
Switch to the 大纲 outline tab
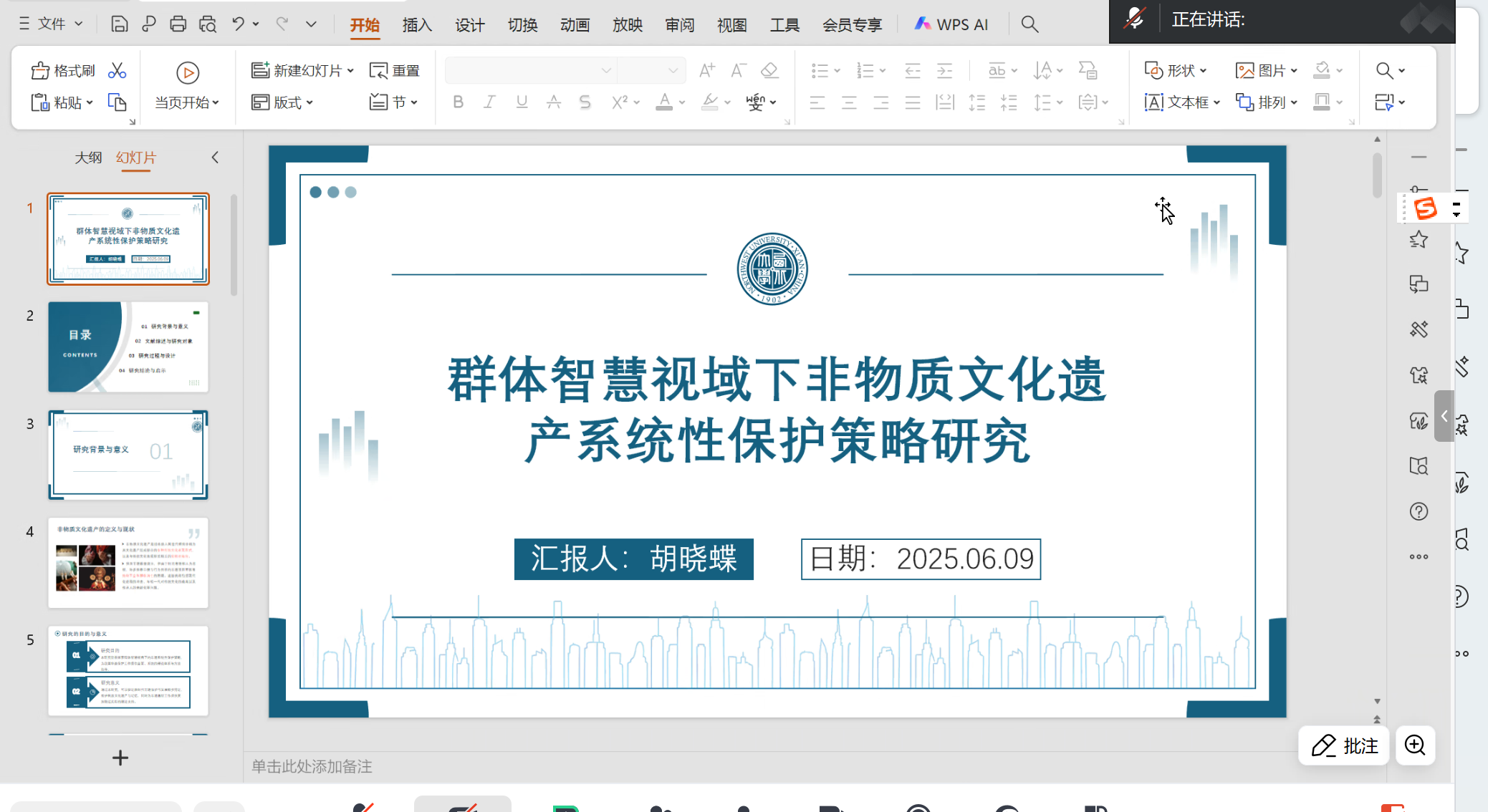tap(88, 158)
